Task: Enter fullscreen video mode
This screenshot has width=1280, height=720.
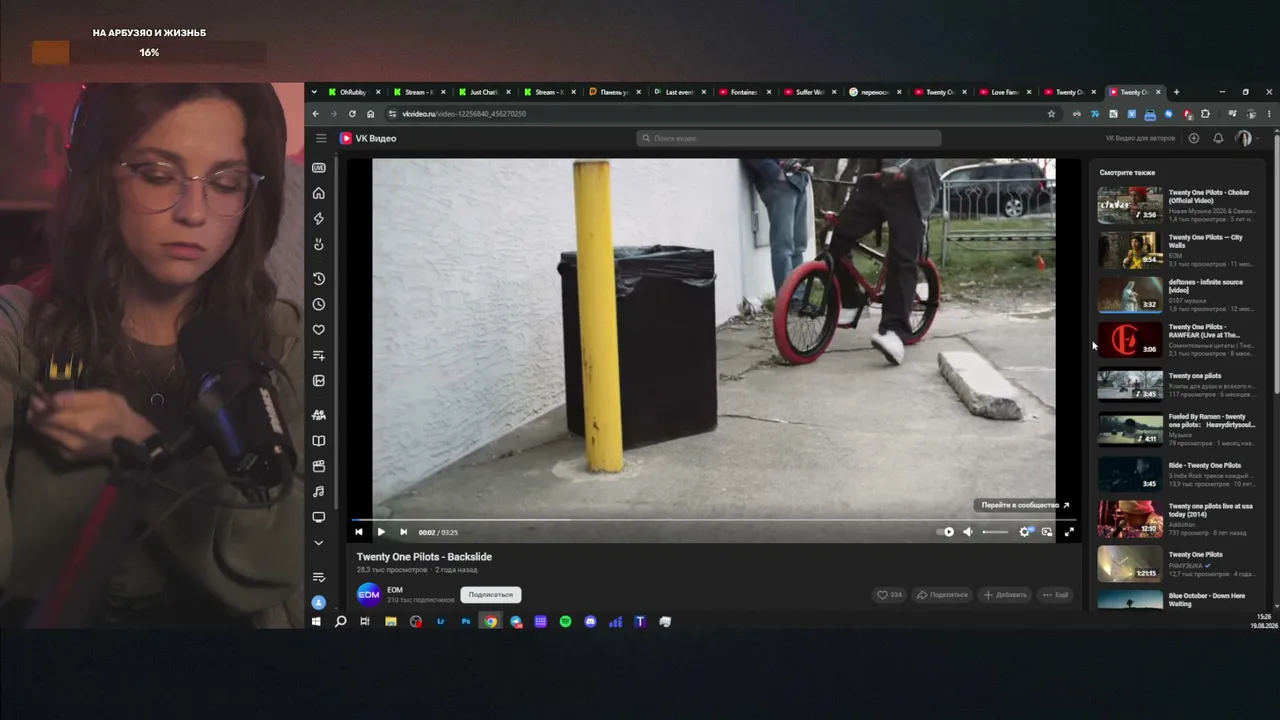Action: (1069, 532)
